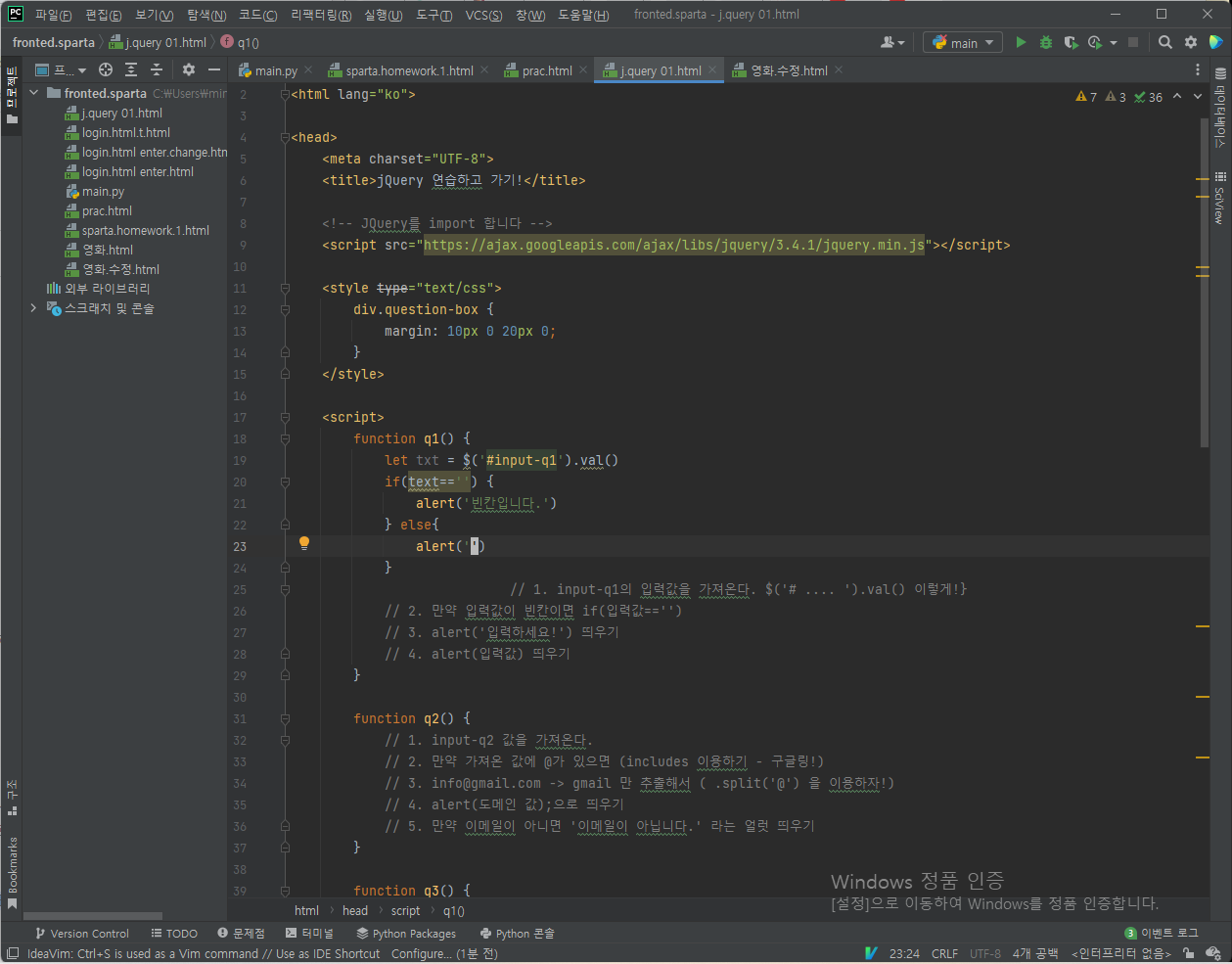Click the editor vertical scrollbar

pyautogui.click(x=1204, y=284)
